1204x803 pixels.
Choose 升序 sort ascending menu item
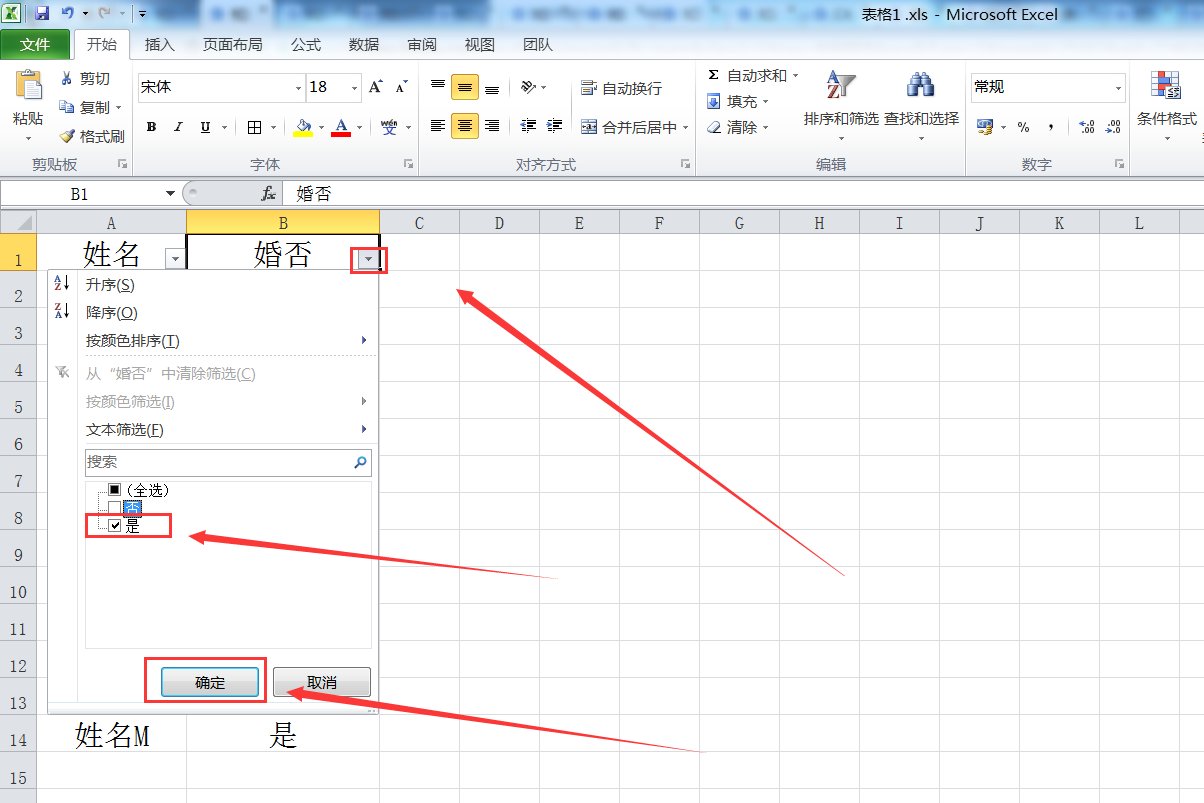coord(110,285)
